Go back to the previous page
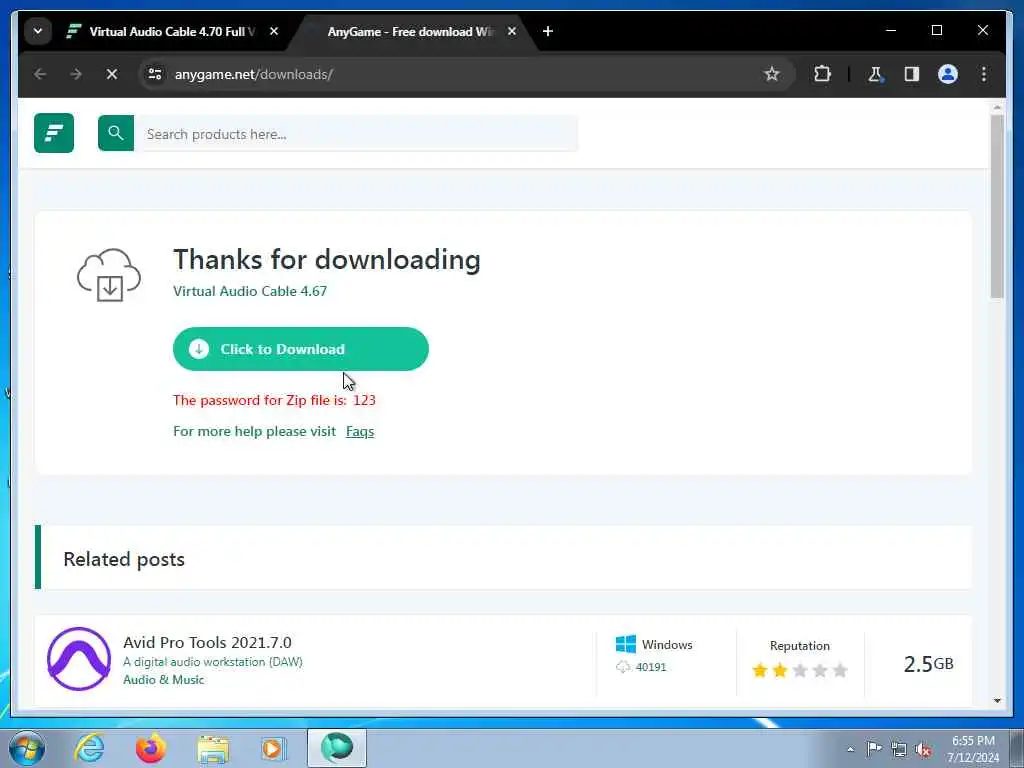This screenshot has height=768, width=1024. tap(40, 74)
